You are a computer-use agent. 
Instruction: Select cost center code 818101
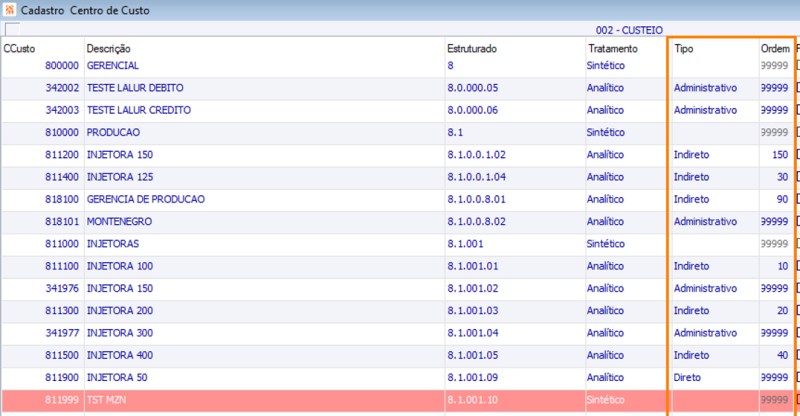[62, 222]
